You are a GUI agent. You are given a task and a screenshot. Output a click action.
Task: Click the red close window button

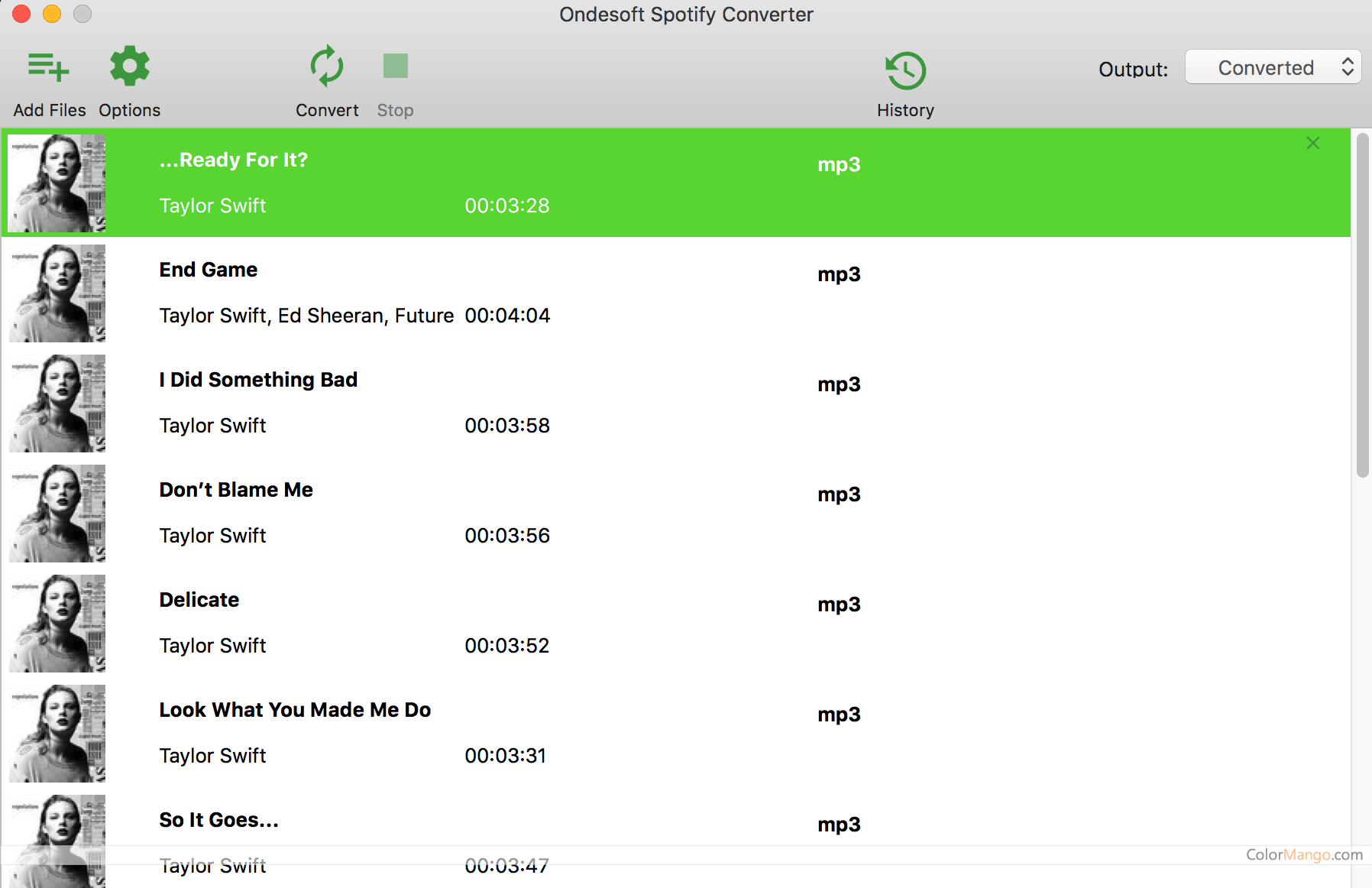[x=21, y=14]
